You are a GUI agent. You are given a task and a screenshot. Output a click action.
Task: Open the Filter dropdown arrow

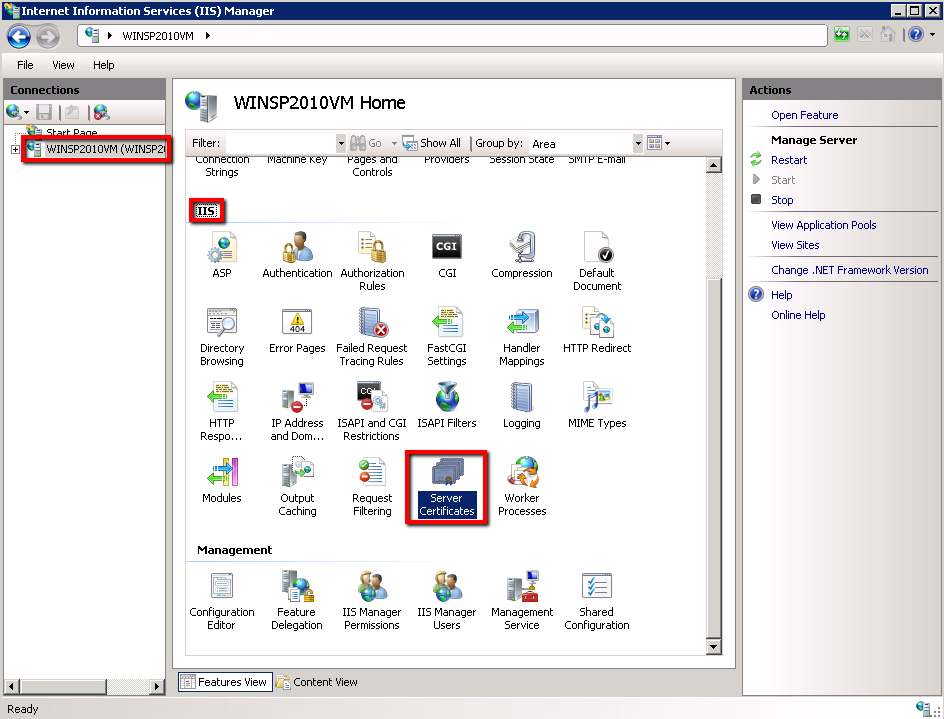pos(341,144)
